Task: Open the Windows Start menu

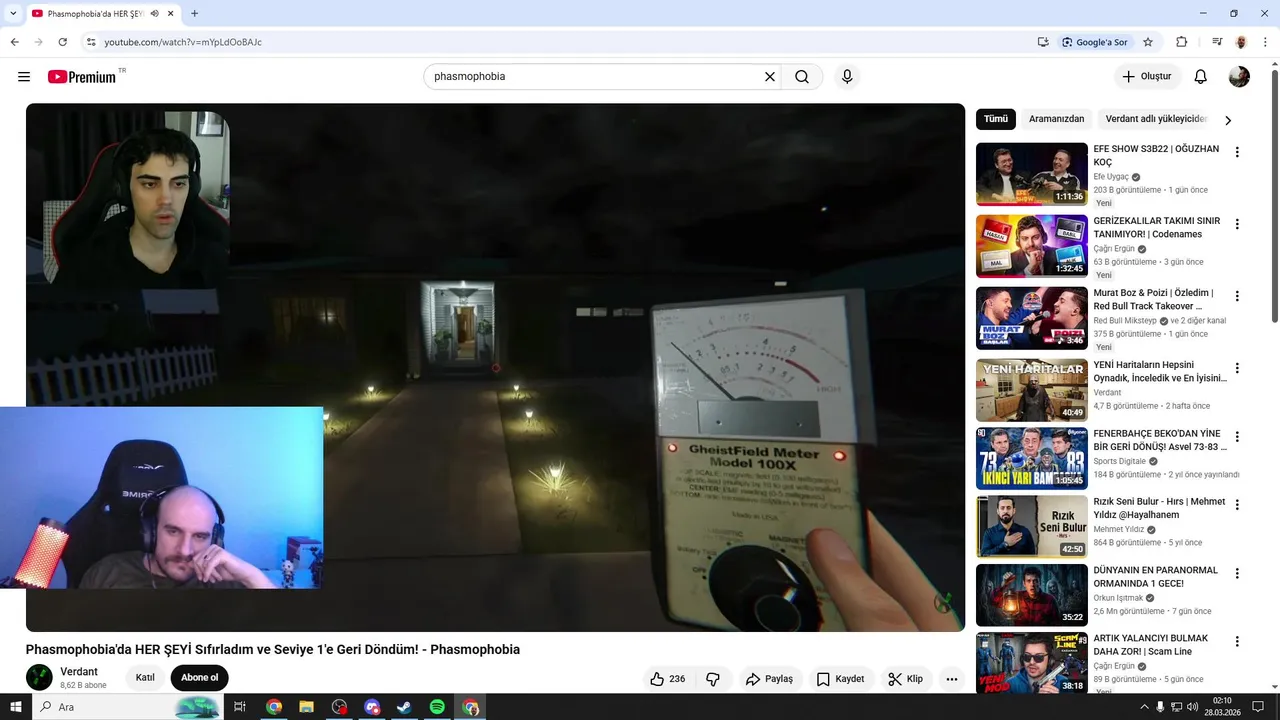Action: [x=15, y=707]
